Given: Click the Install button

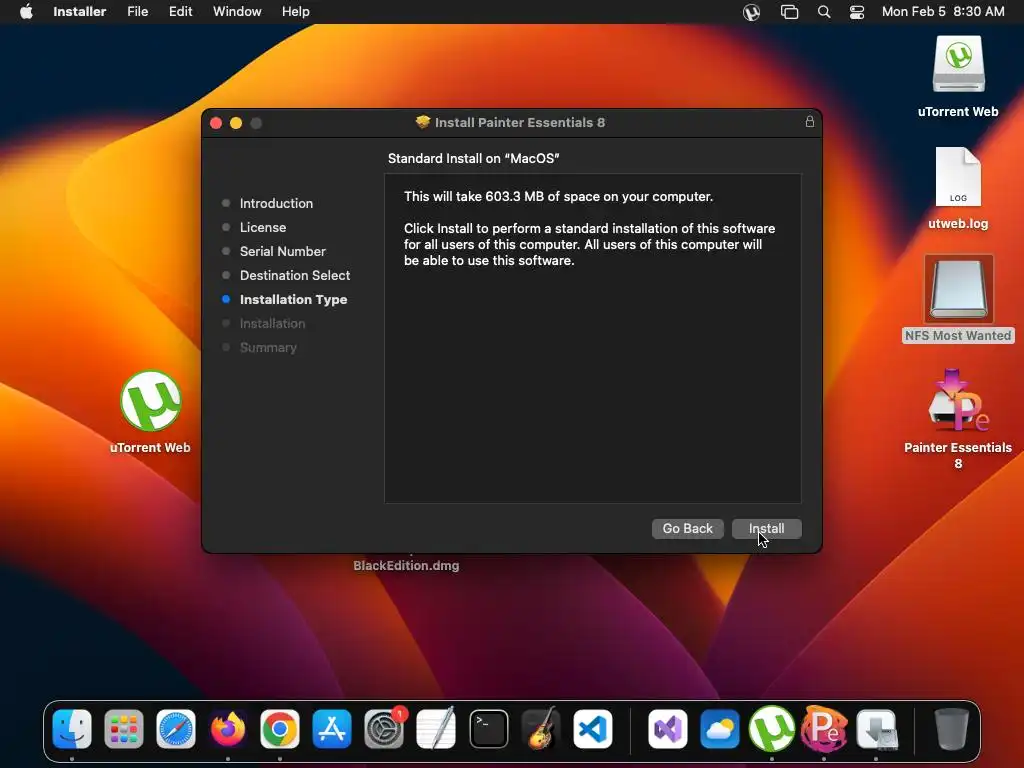Looking at the screenshot, I should pos(766,528).
